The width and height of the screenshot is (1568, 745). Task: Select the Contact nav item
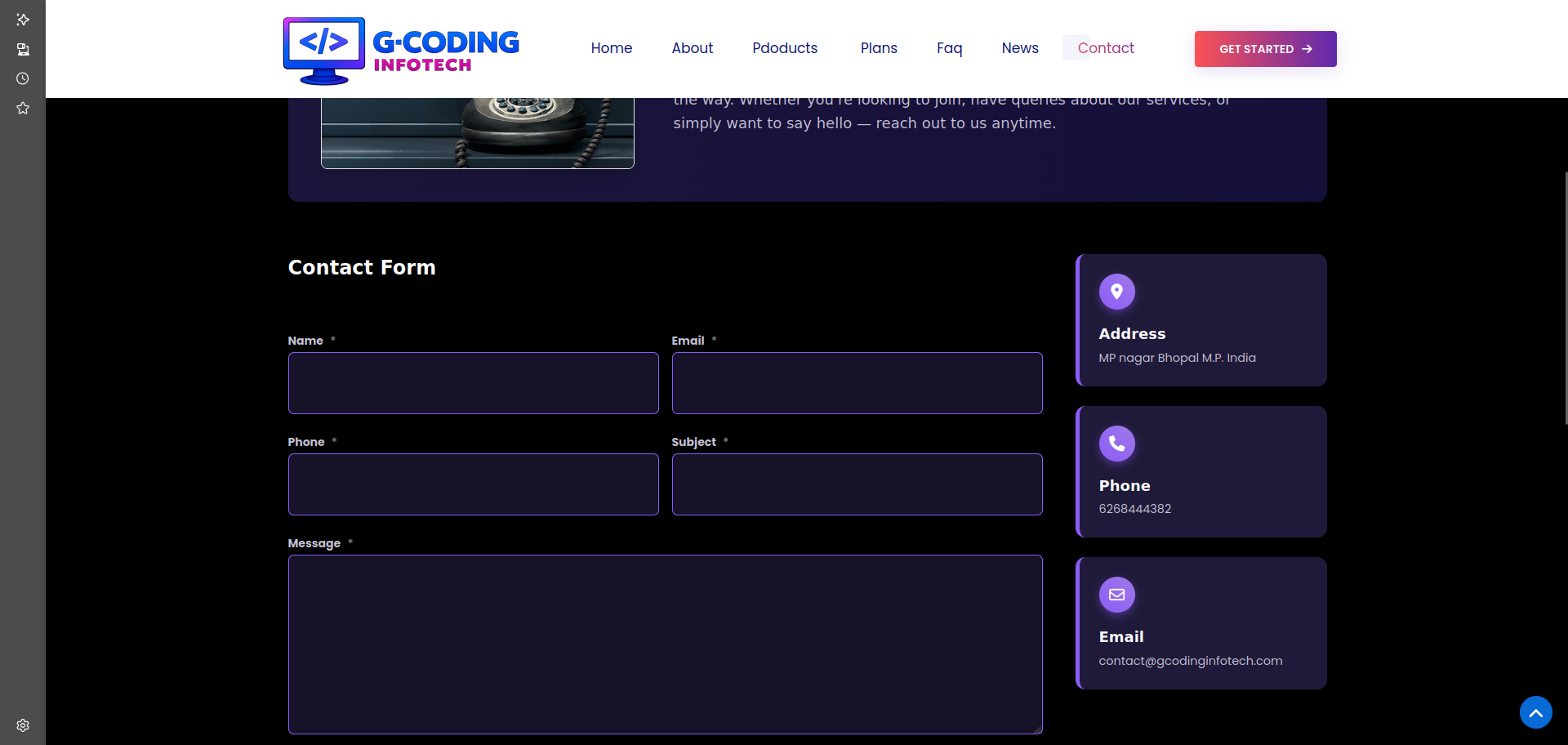1105,48
